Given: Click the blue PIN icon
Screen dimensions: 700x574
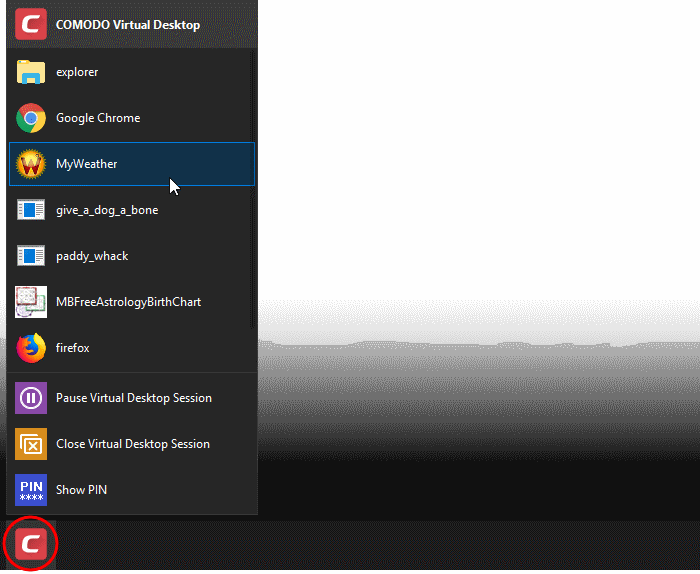Looking at the screenshot, I should coord(31,490).
